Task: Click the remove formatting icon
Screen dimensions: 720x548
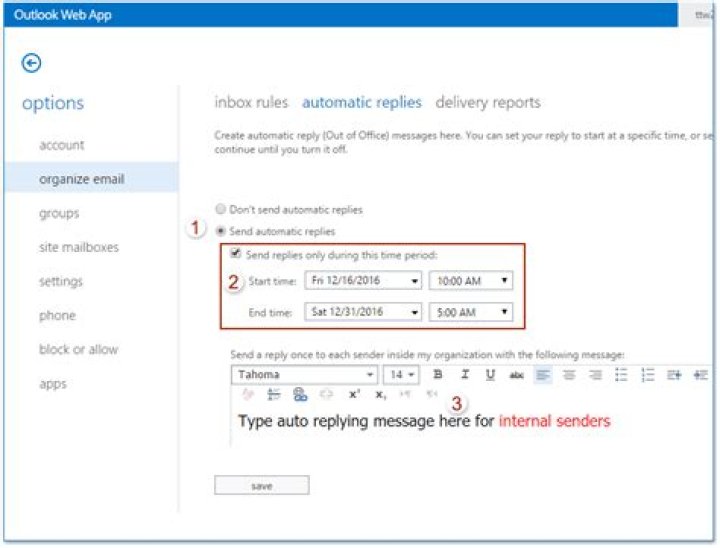Action: pyautogui.click(x=274, y=394)
